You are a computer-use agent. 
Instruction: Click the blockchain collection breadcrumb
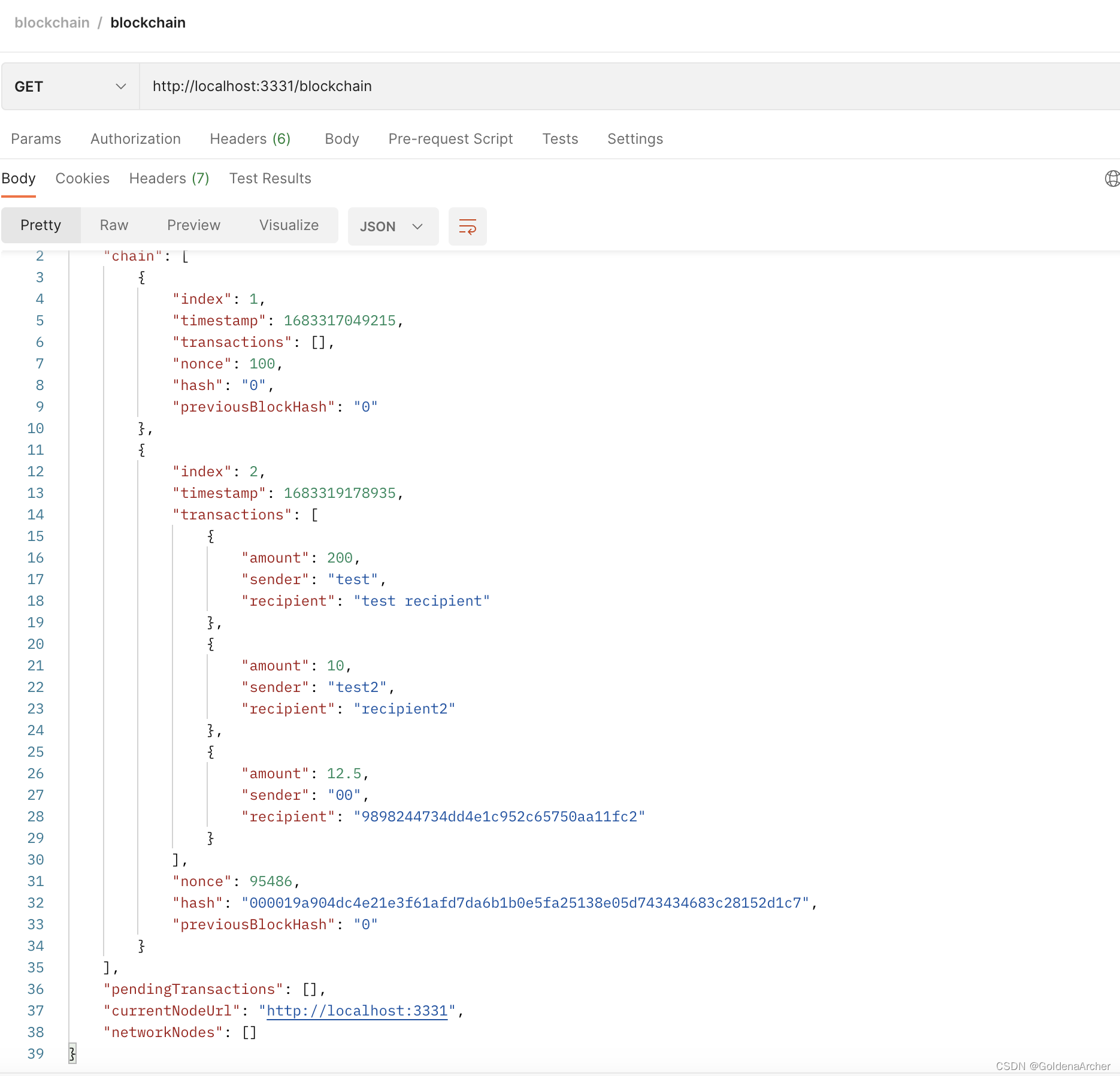click(52, 23)
